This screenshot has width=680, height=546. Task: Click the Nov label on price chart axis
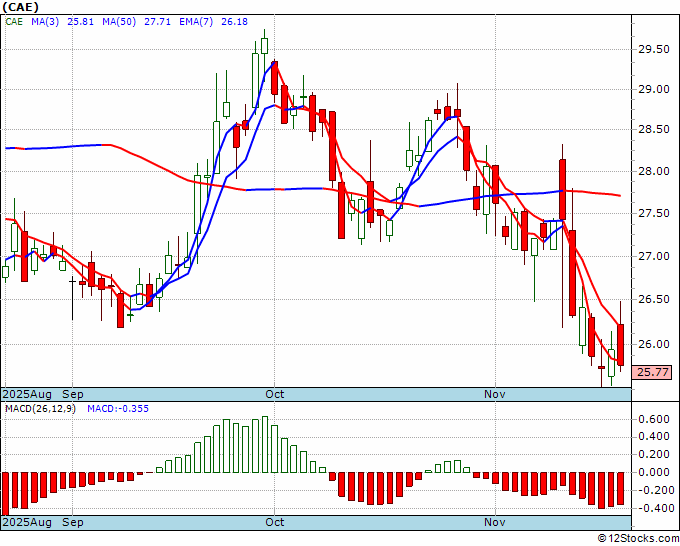coord(495,395)
